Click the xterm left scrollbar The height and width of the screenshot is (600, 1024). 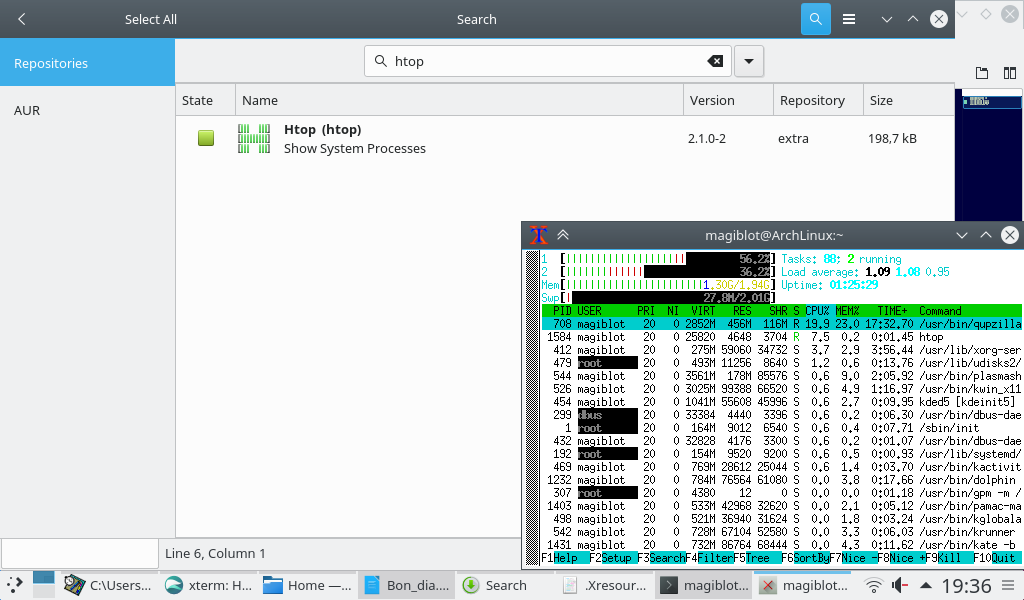(x=532, y=408)
